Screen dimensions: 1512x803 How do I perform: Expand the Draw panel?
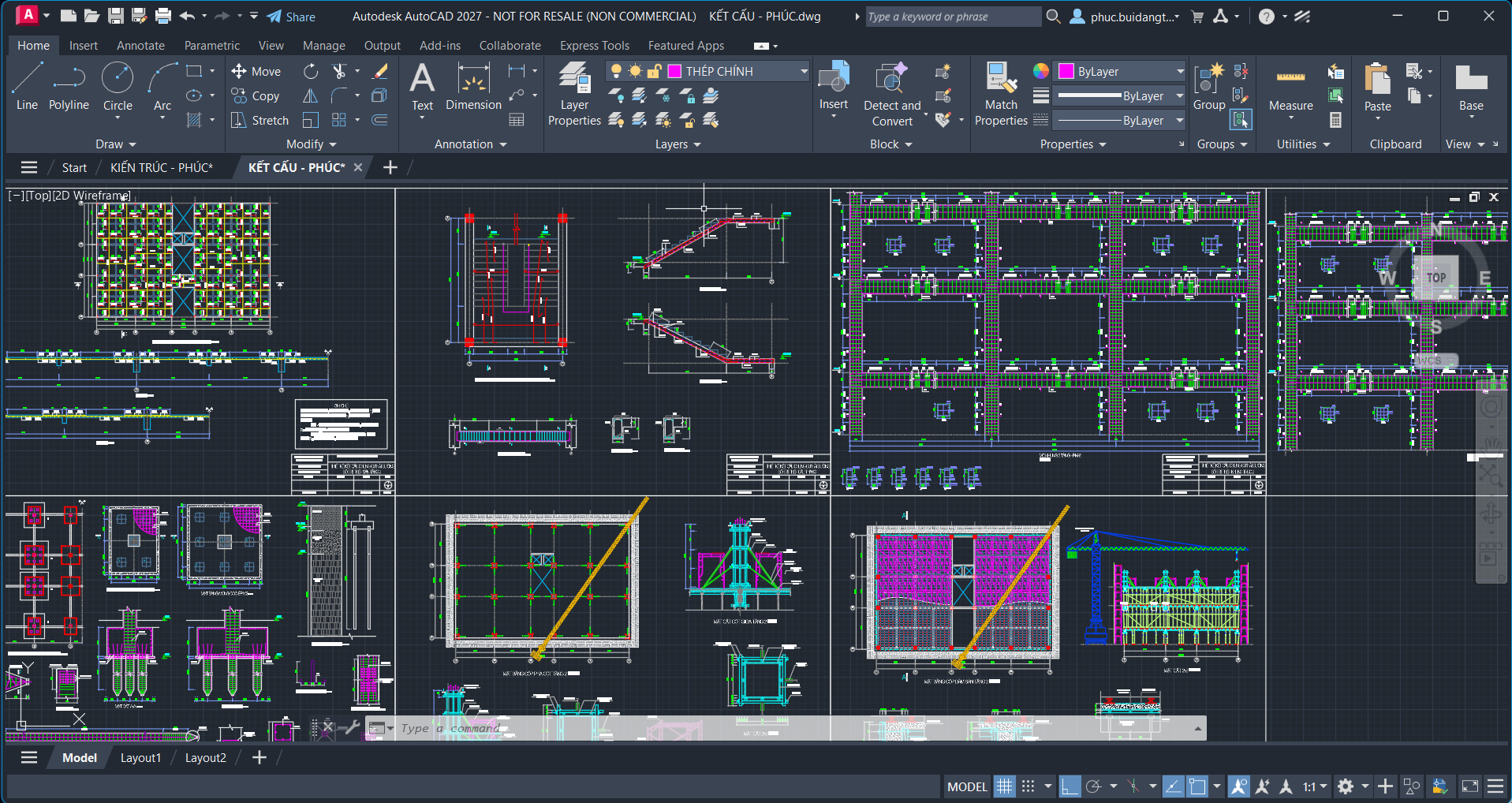click(x=116, y=144)
